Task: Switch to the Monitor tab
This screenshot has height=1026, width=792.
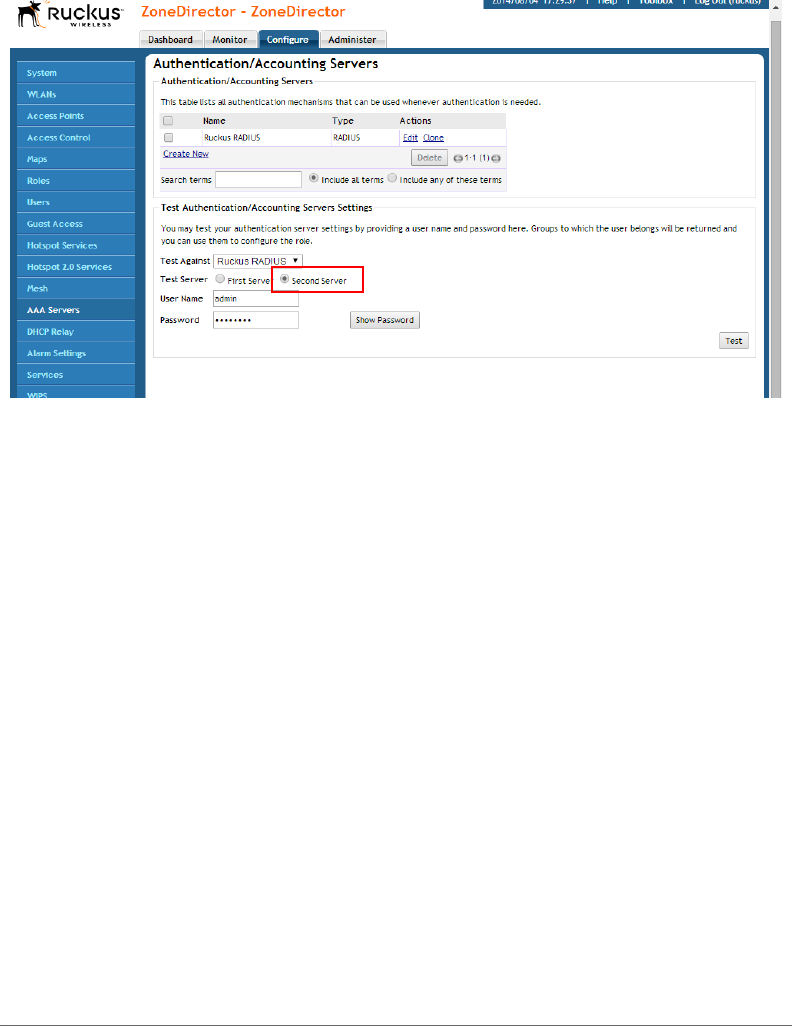Action: click(230, 40)
